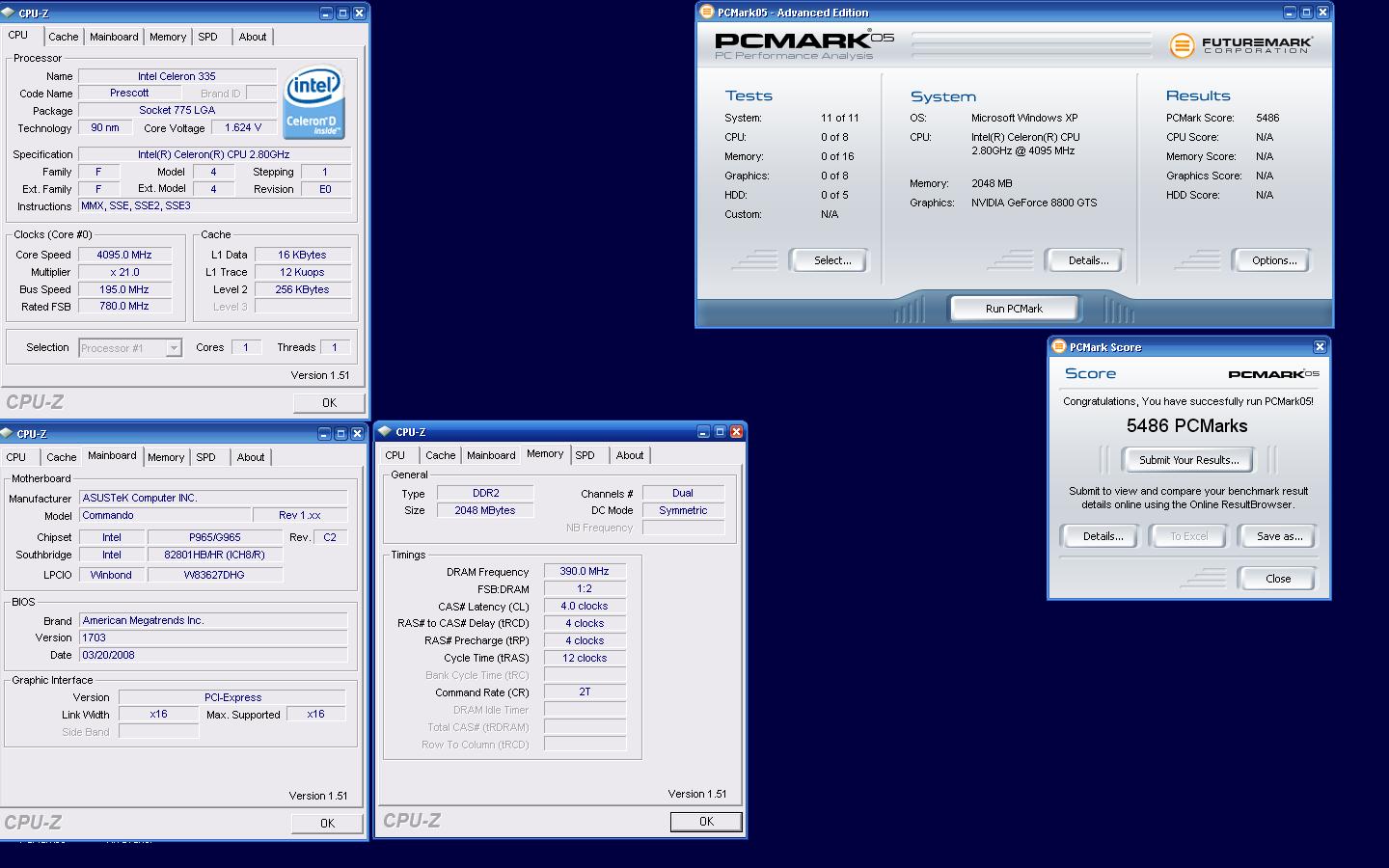Click the CPU-Z Mainboard window title icon
This screenshot has height=868, width=1389.
coord(7,434)
